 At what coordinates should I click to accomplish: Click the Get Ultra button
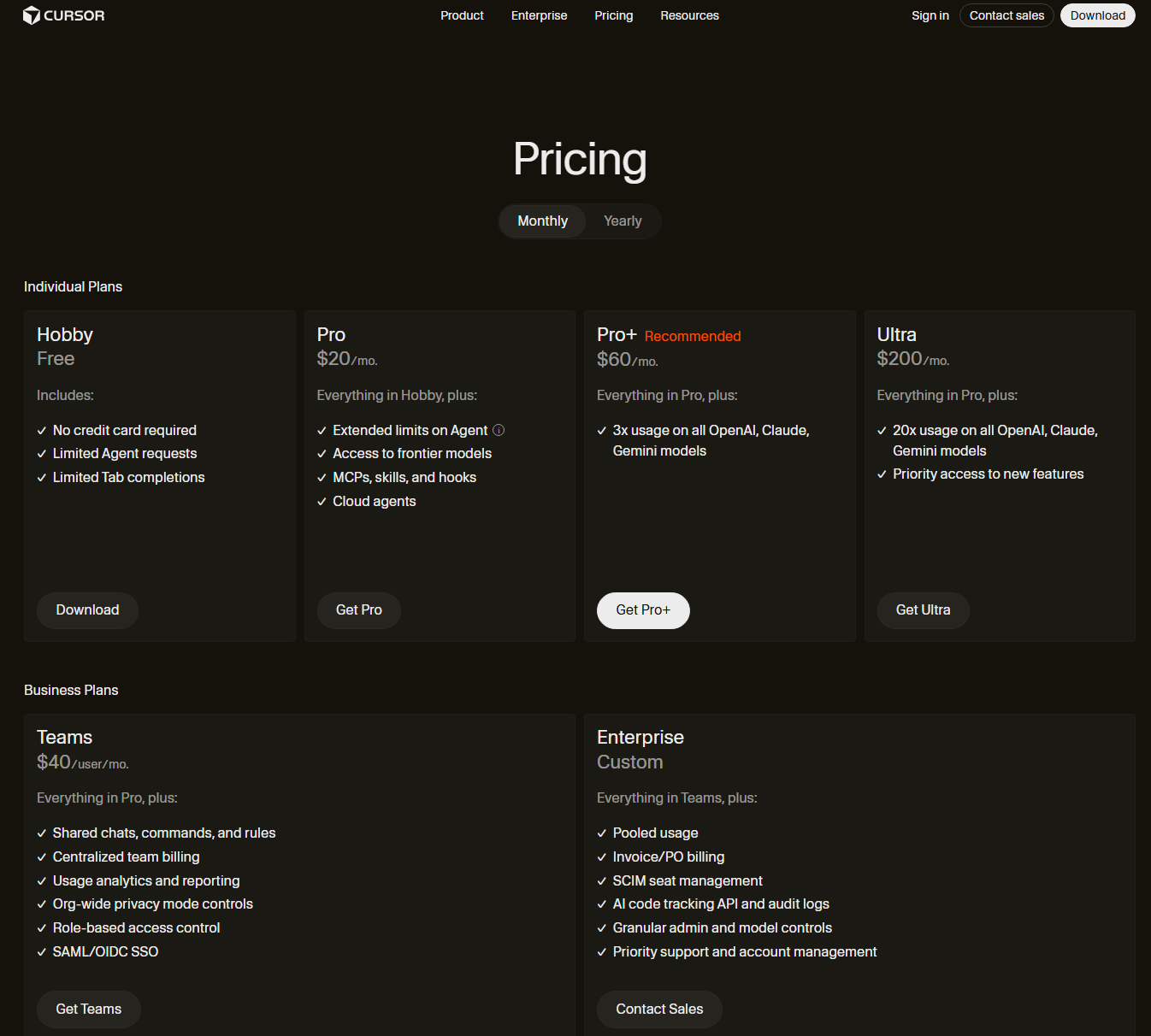(923, 610)
